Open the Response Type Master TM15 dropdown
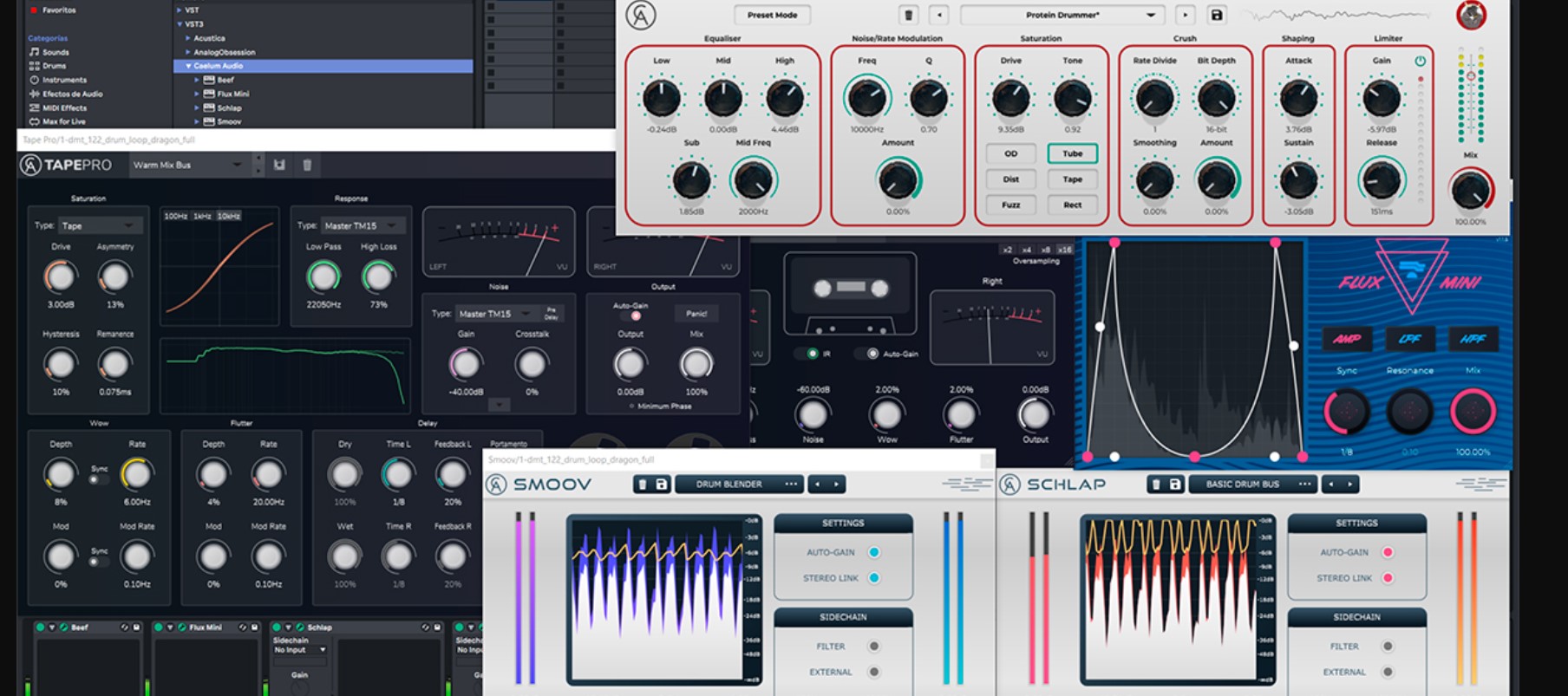This screenshot has height=696, width=1568. pyautogui.click(x=362, y=225)
